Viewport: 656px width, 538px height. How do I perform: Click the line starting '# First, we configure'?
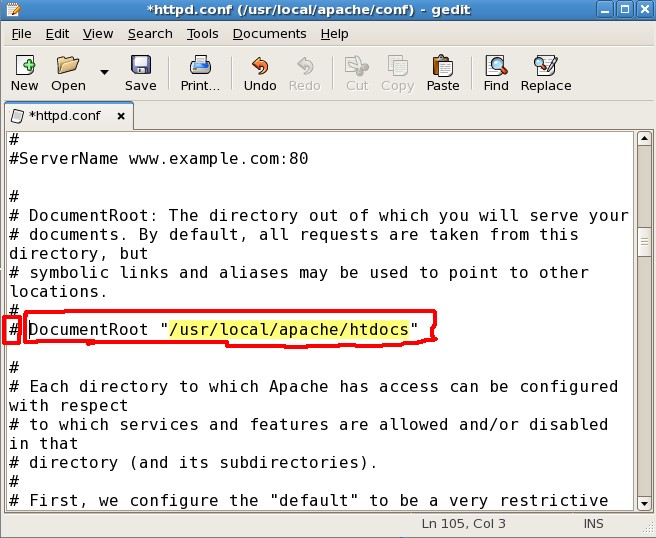pyautogui.click(x=309, y=500)
